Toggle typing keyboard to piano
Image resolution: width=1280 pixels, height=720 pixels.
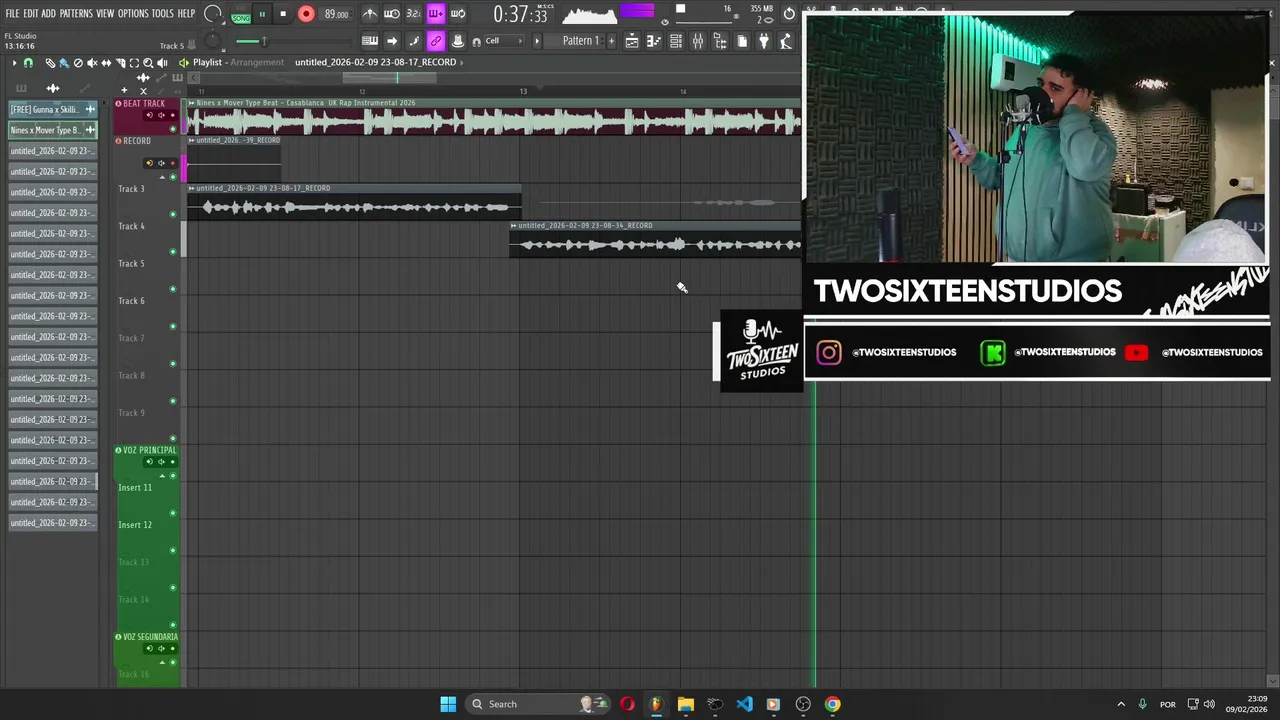tap(370, 41)
